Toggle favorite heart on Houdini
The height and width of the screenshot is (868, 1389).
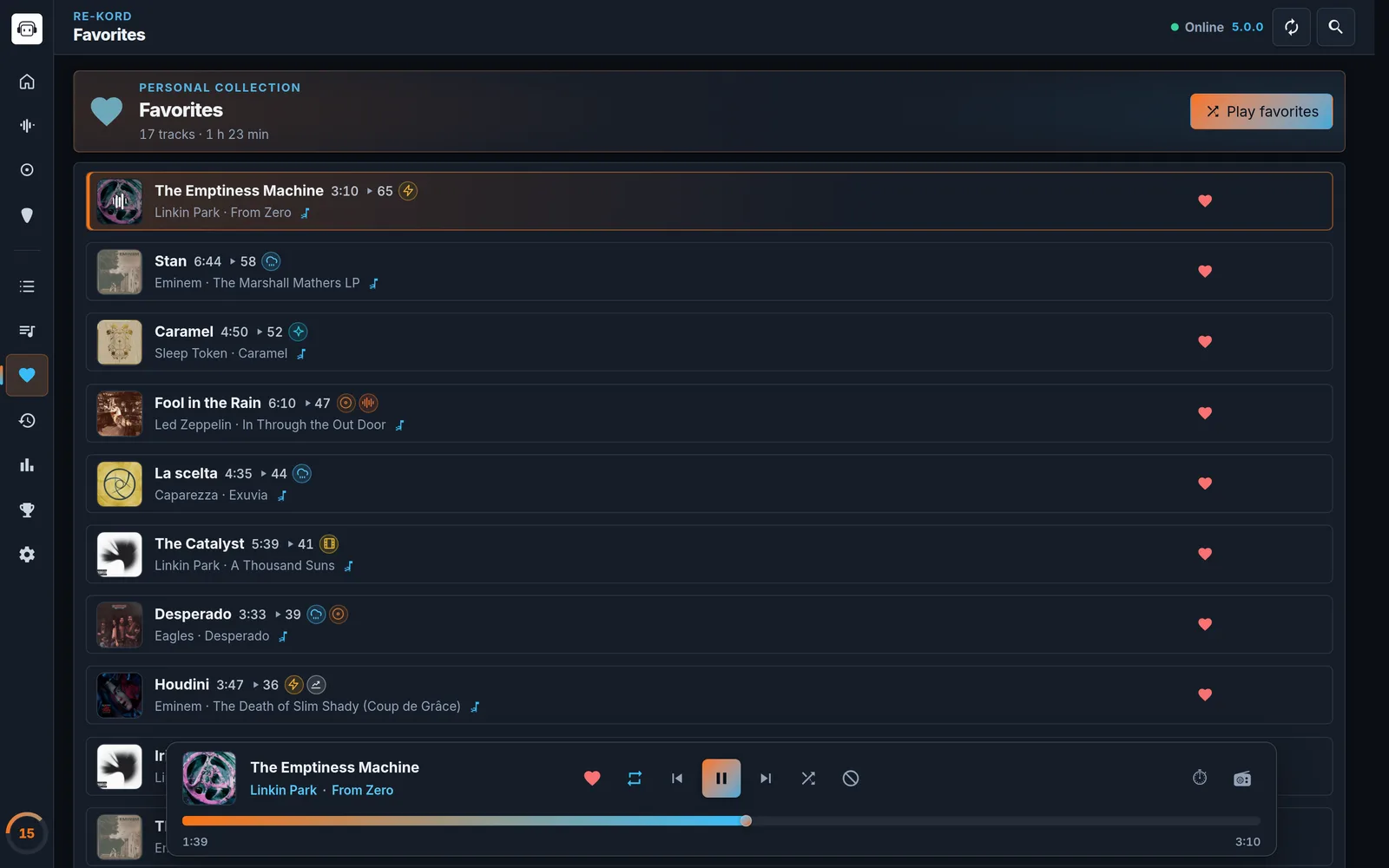[1205, 694]
